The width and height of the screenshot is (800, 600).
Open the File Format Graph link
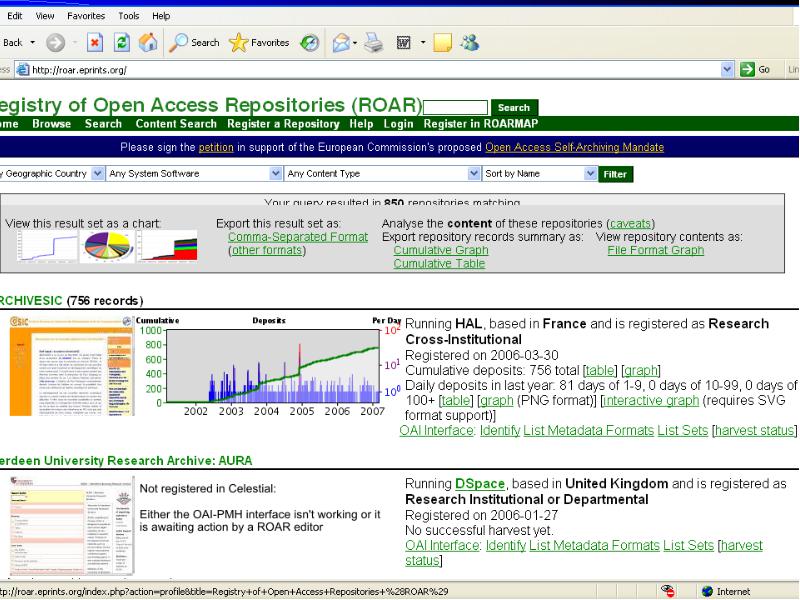pyautogui.click(x=656, y=251)
